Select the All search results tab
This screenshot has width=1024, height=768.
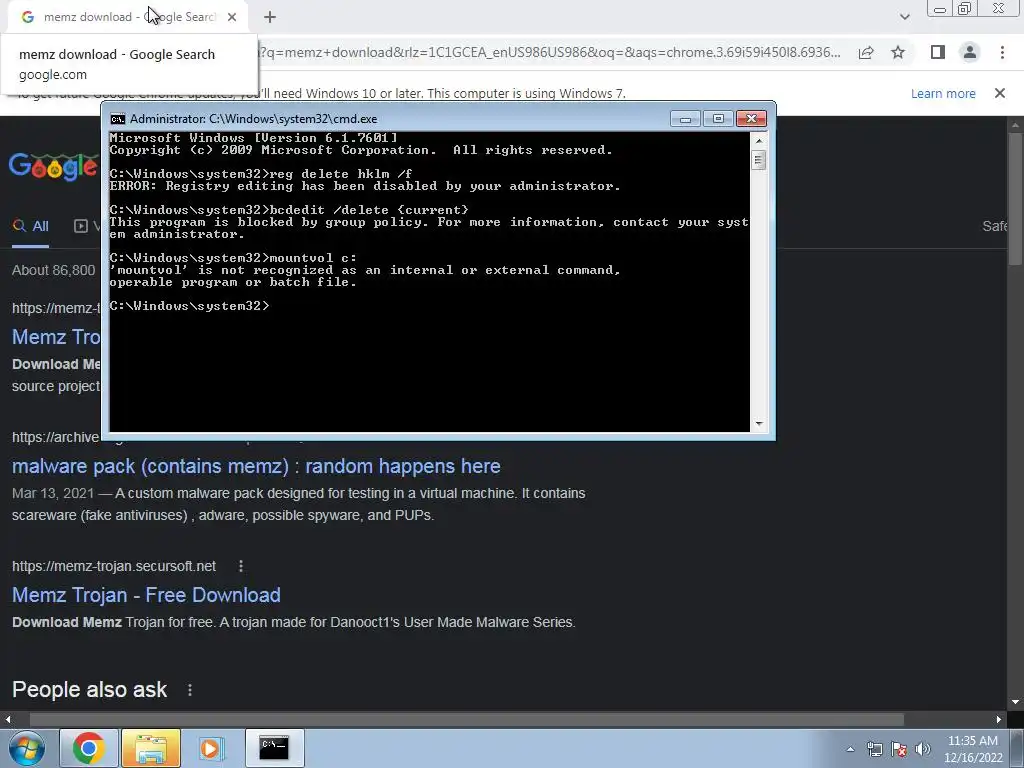coord(31,226)
